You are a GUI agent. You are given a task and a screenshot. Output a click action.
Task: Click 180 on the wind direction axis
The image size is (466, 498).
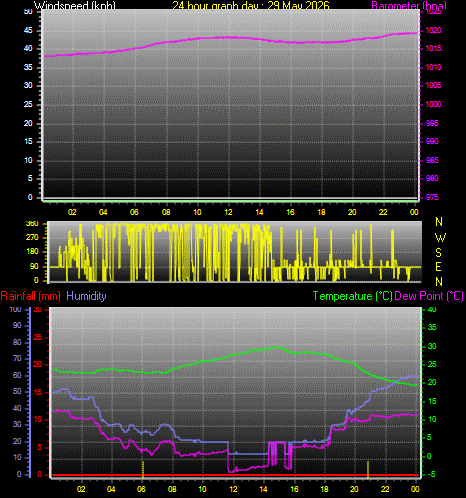32,251
